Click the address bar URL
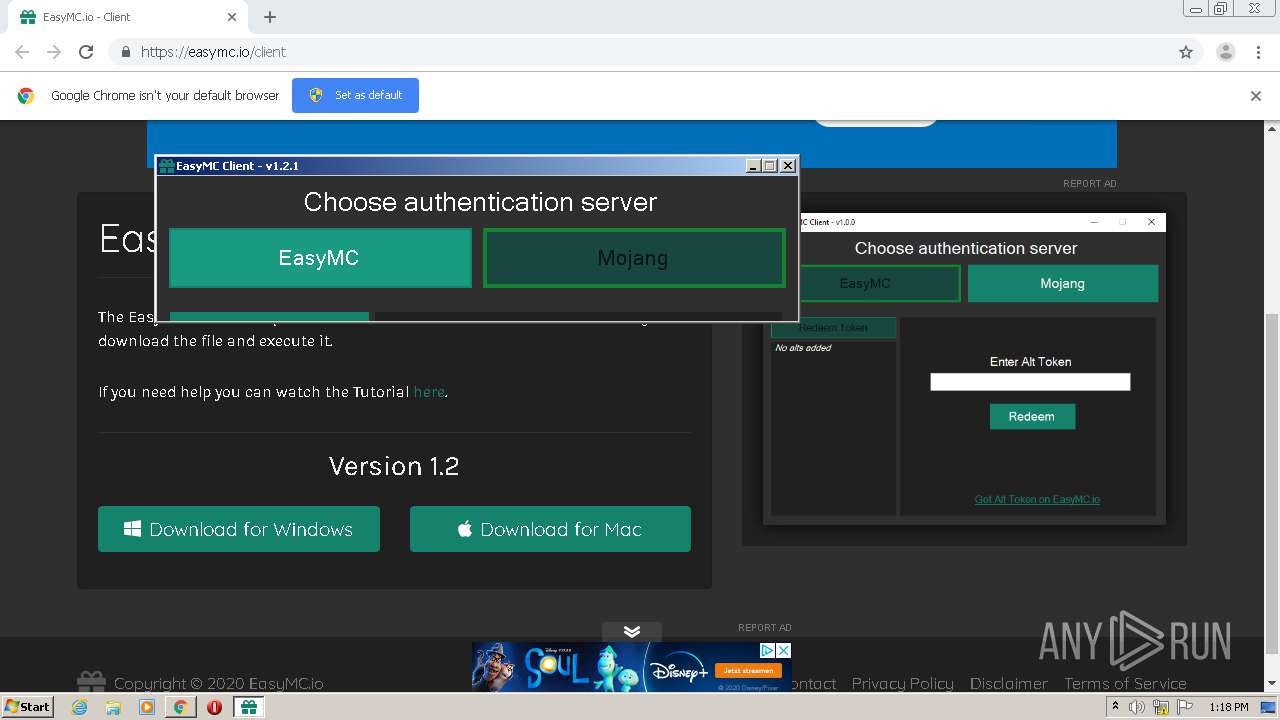The image size is (1280, 720). coord(213,52)
